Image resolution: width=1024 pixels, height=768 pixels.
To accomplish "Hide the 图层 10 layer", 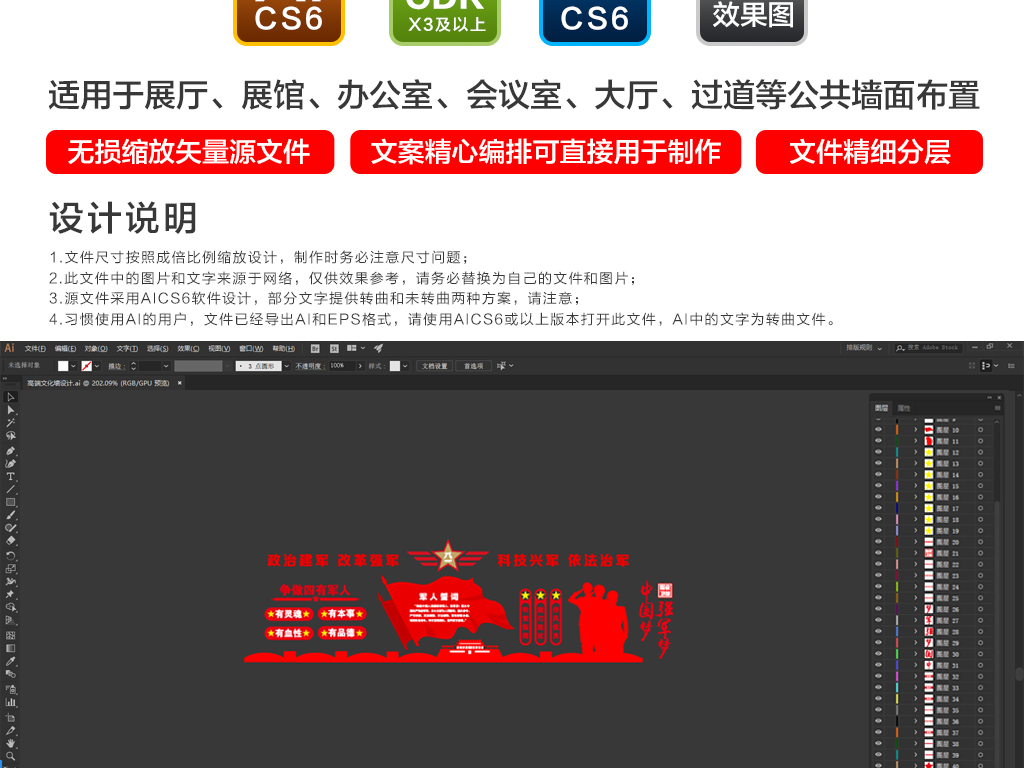I will 878,431.
